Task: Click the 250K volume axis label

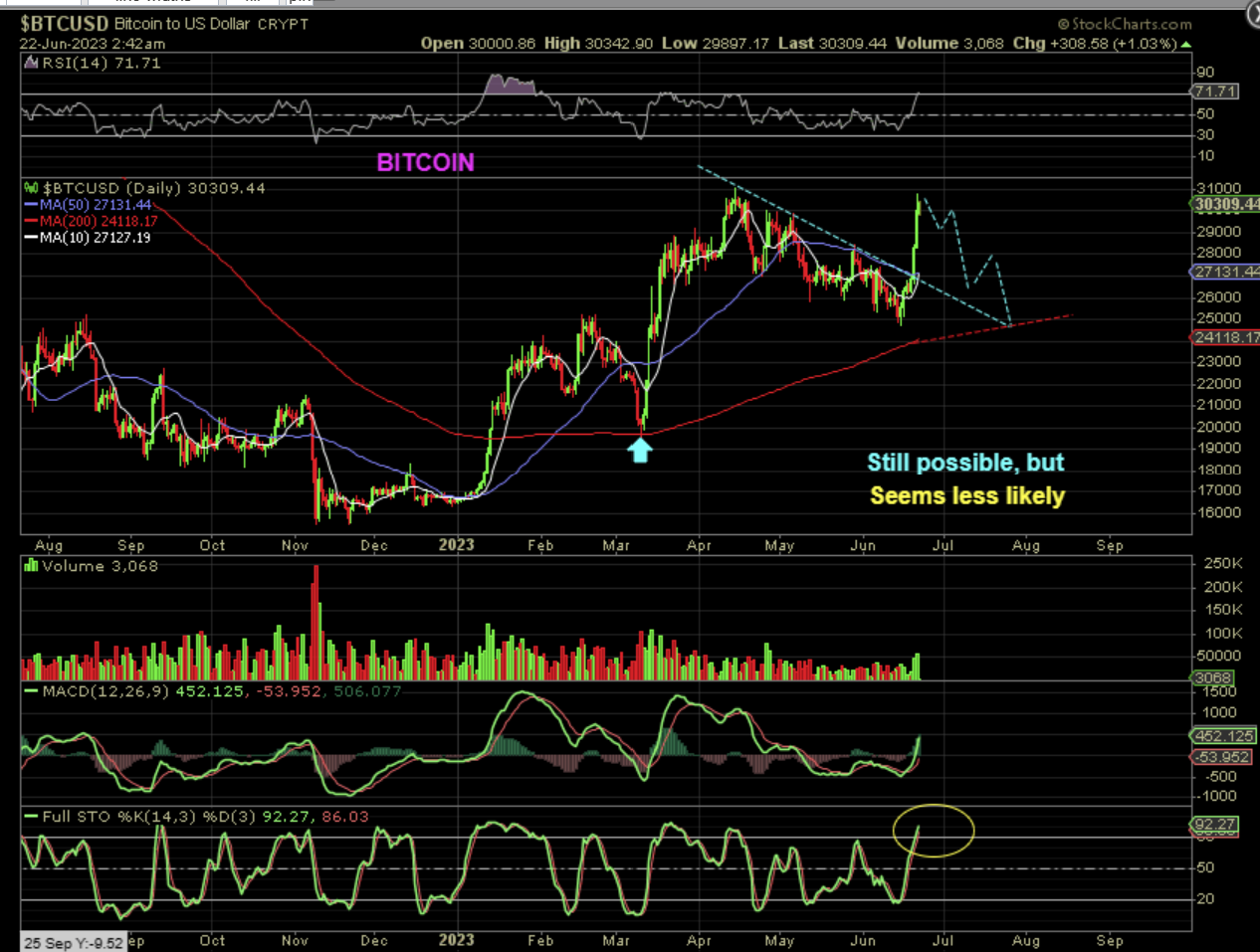Action: 1223,563
